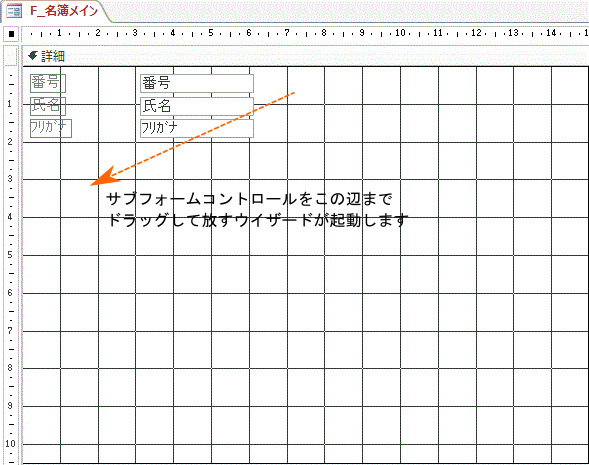This screenshot has height=465, width=589.
Task: Click the horizontal ruler at mark 5
Action: pyautogui.click(x=211, y=33)
